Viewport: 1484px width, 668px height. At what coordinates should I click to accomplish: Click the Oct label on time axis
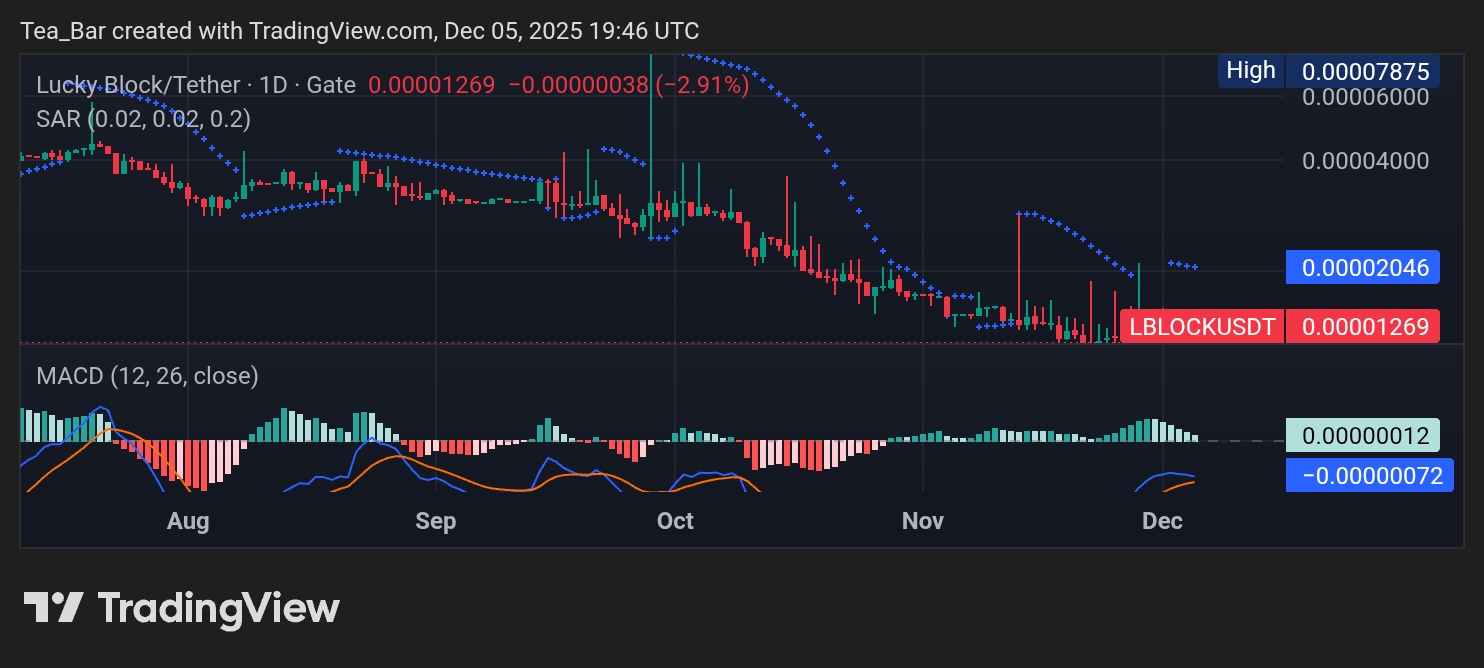(x=675, y=521)
